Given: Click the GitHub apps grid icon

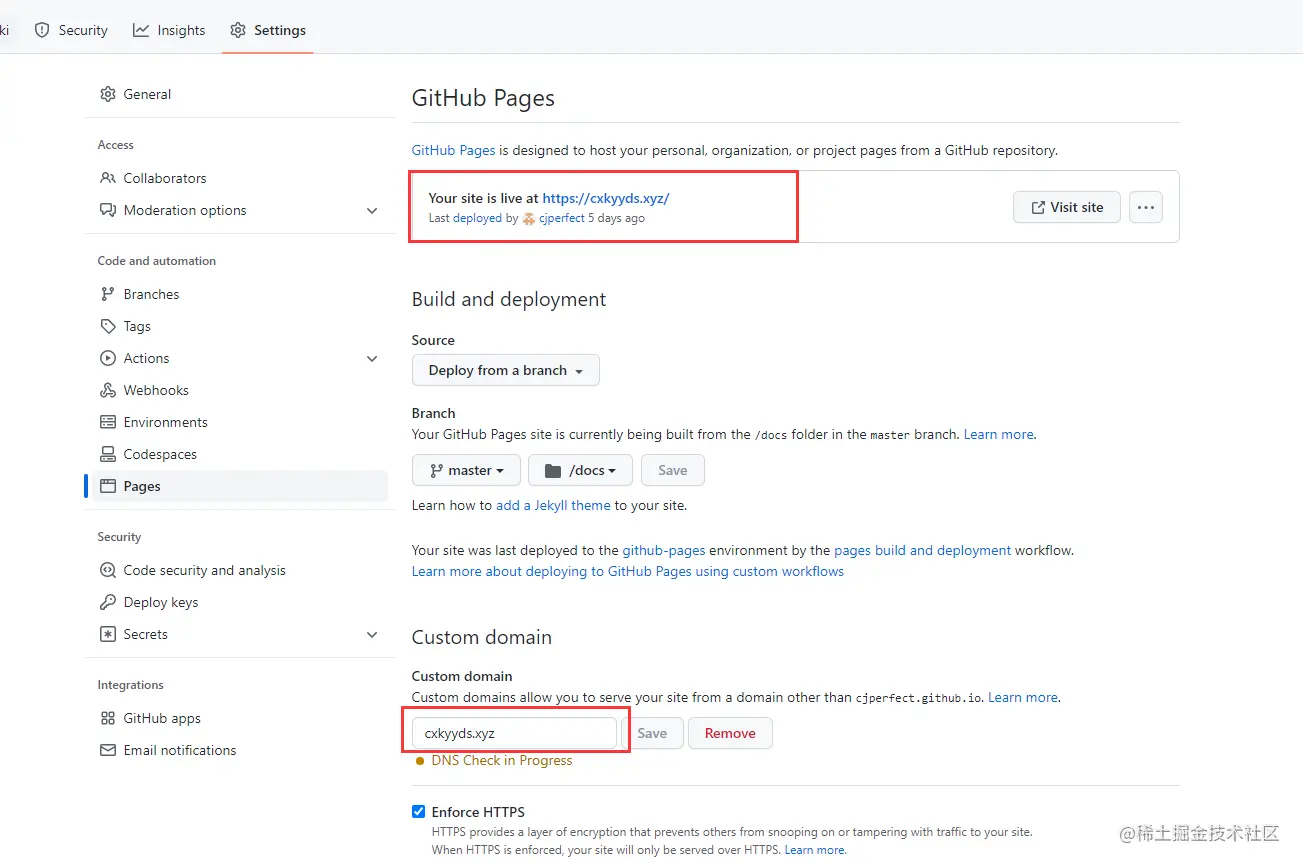Looking at the screenshot, I should pyautogui.click(x=107, y=718).
